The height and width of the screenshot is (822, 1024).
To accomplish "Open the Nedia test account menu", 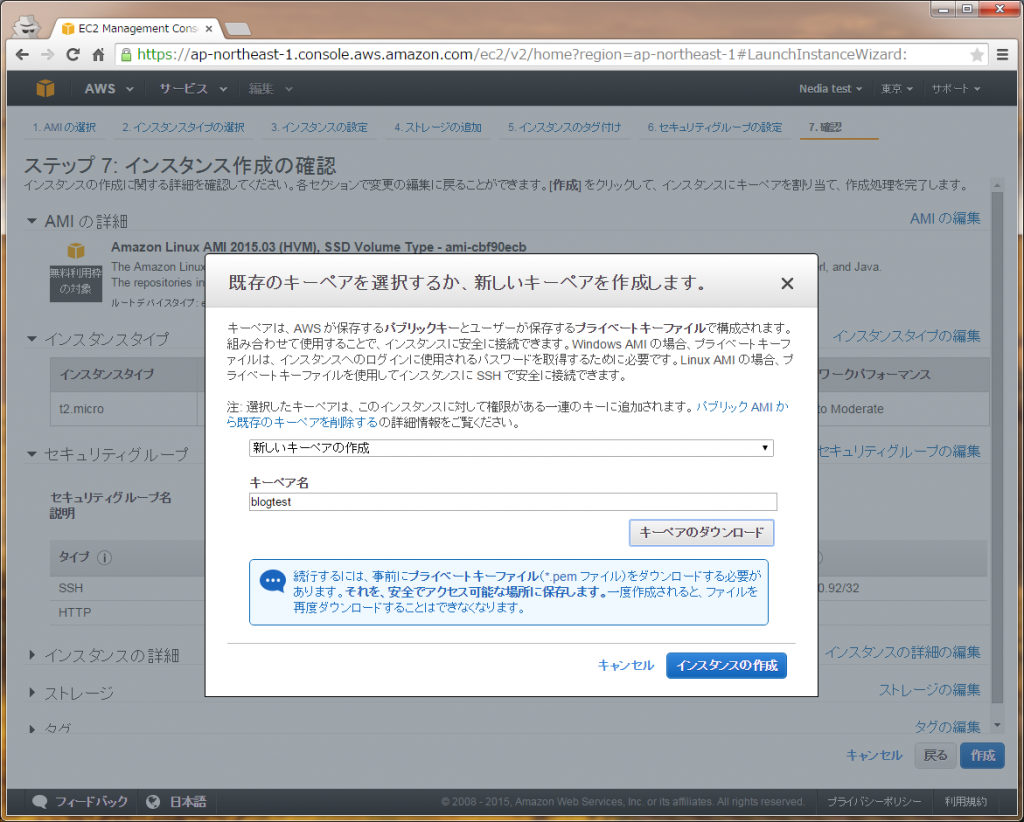I will tap(830, 88).
